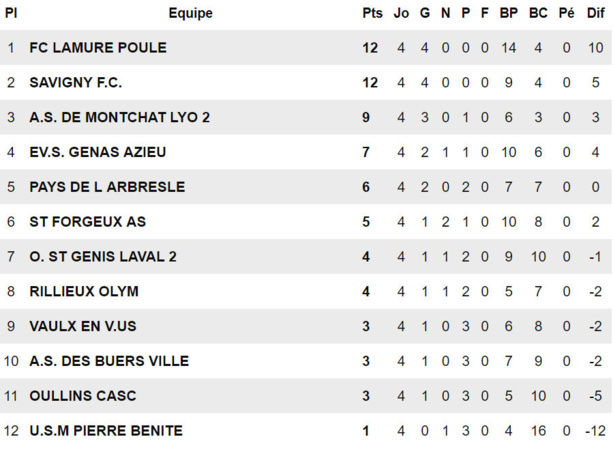Click the Pts column header
The image size is (613, 452).
(x=373, y=14)
